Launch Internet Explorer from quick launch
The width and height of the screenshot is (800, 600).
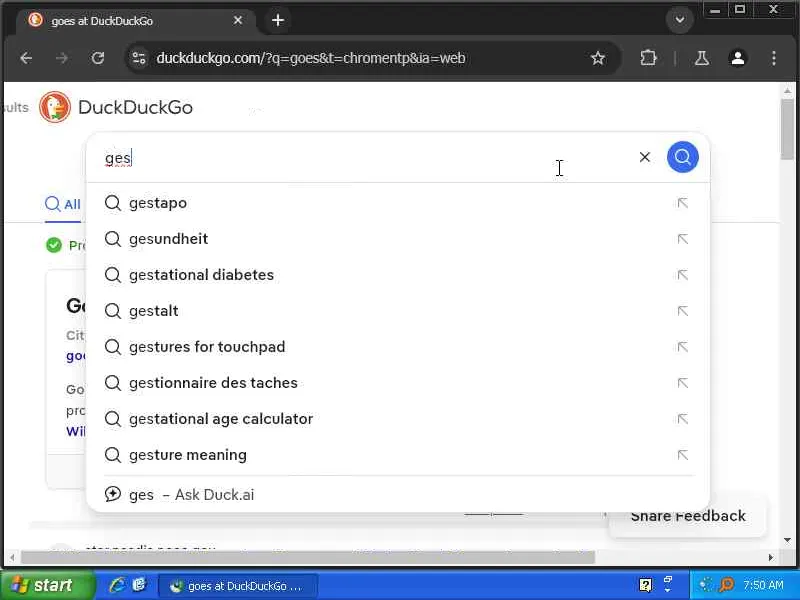point(117,585)
